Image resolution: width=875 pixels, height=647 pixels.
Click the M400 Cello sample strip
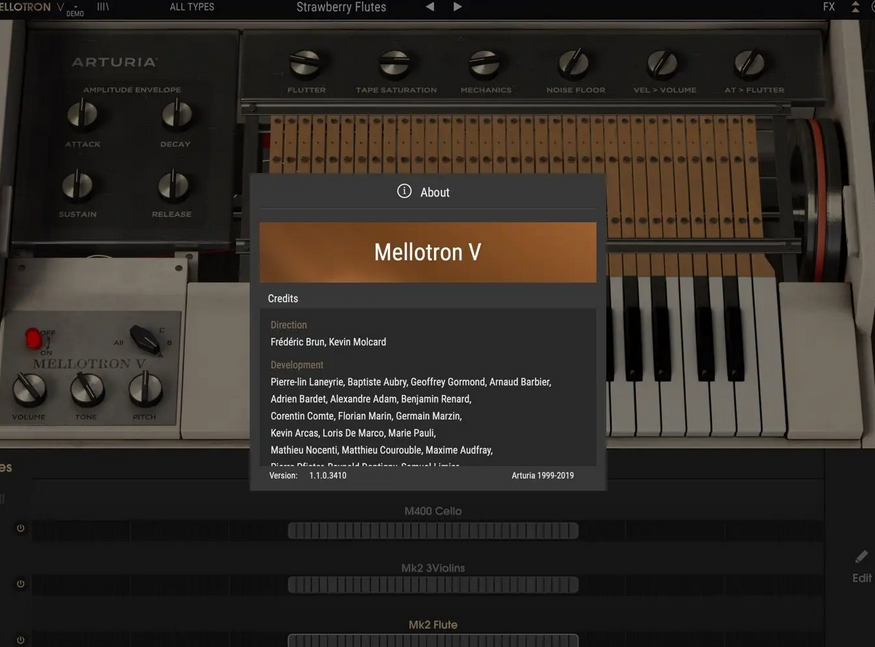point(433,530)
